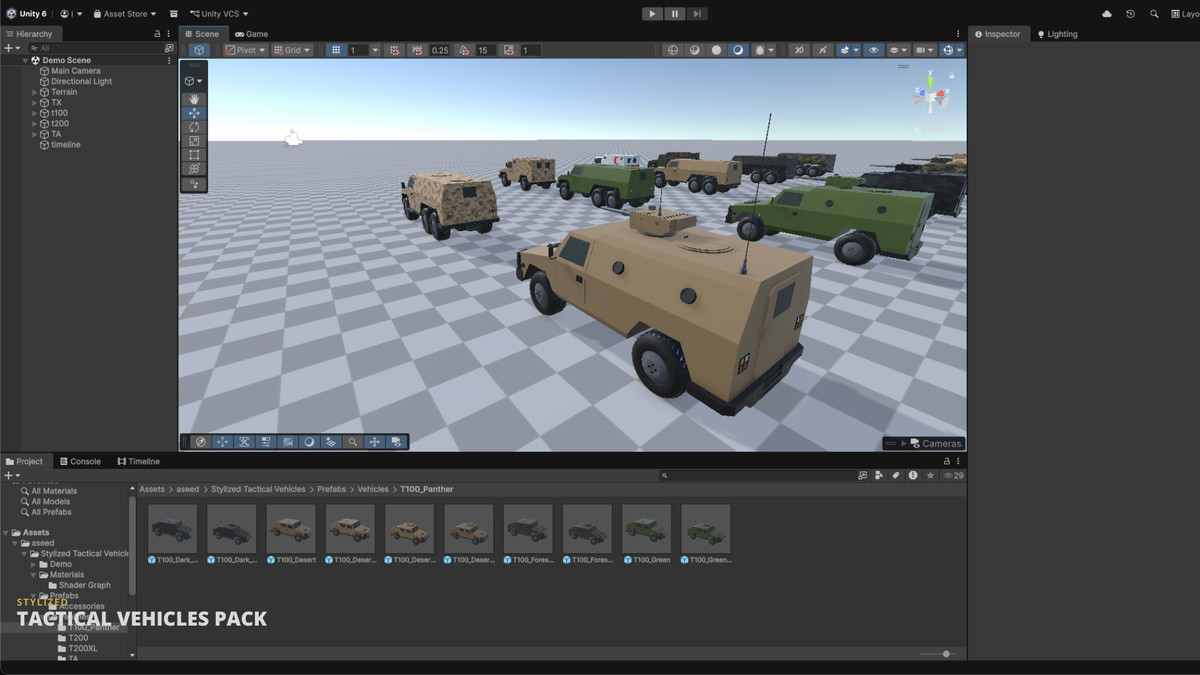The height and width of the screenshot is (675, 1200).
Task: Open Scene view more options menu
Action: (958, 34)
